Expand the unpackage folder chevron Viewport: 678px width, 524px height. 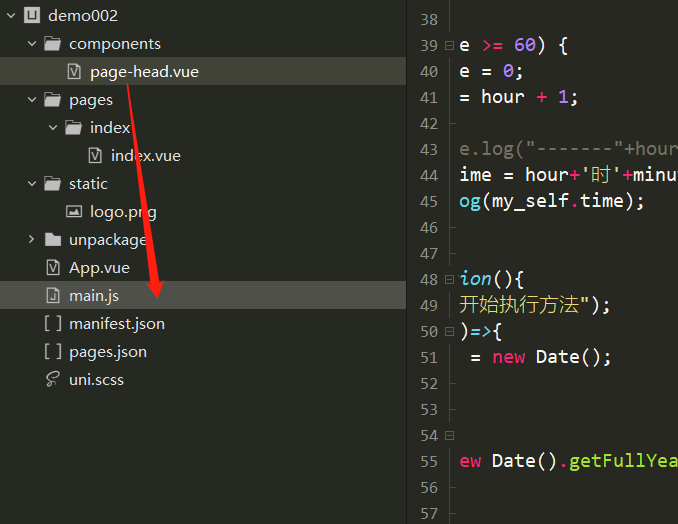click(x=31, y=240)
